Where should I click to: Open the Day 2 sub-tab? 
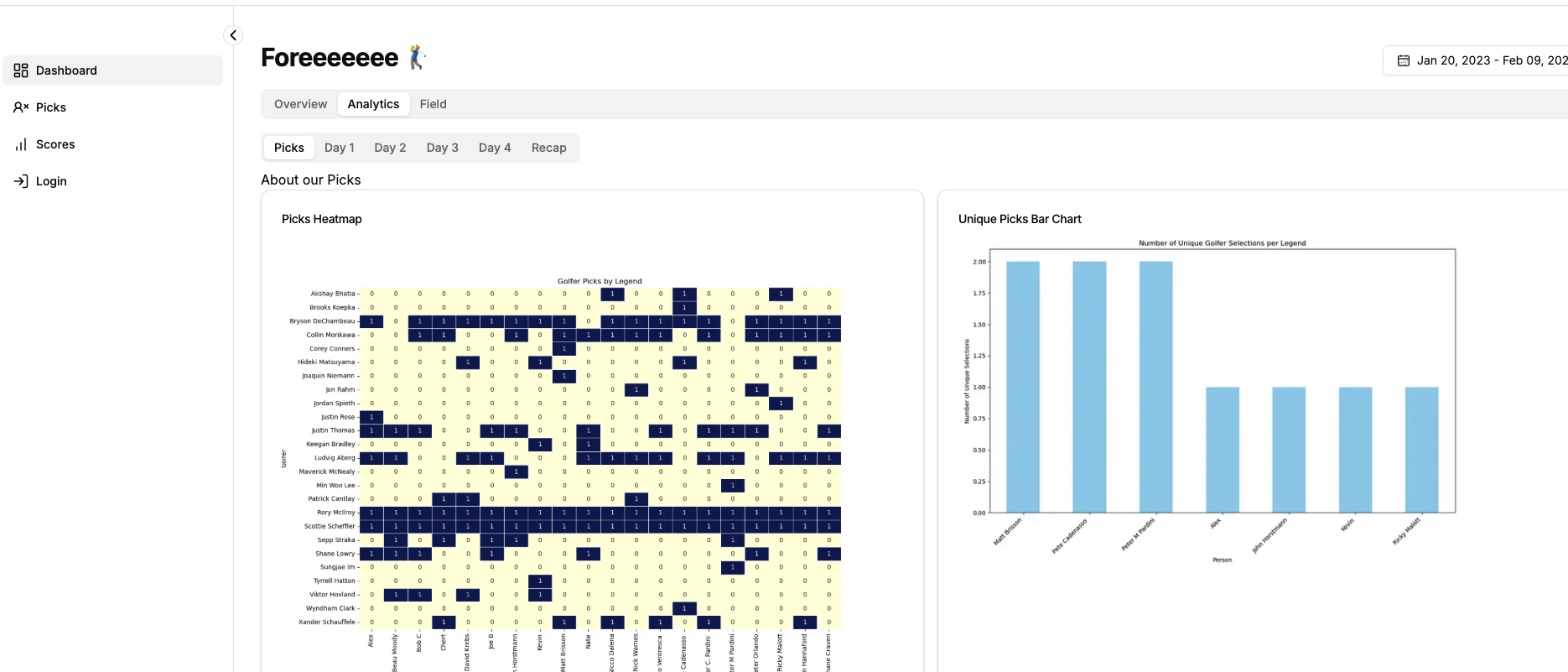click(x=390, y=148)
